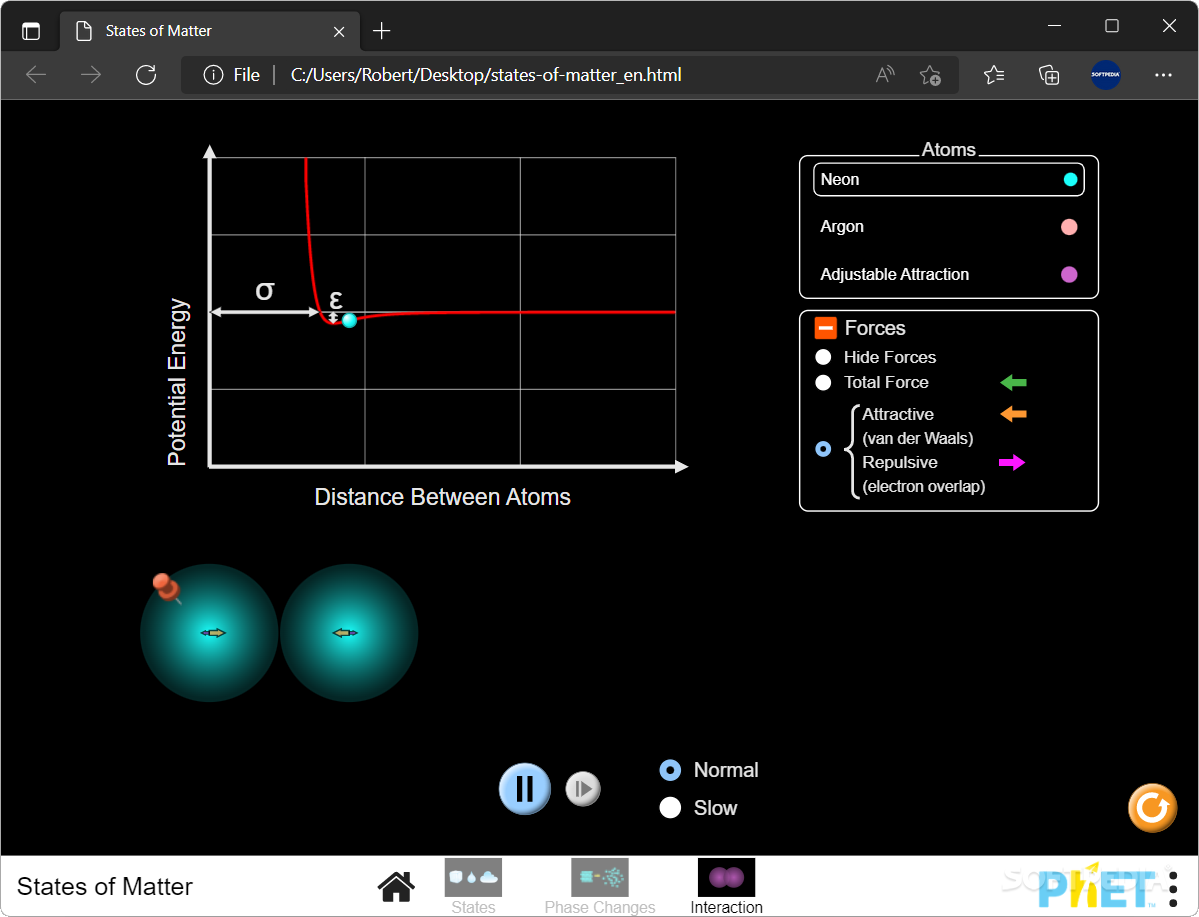This screenshot has height=917, width=1199.
Task: Open the Favorites list icon
Action: click(x=994, y=75)
